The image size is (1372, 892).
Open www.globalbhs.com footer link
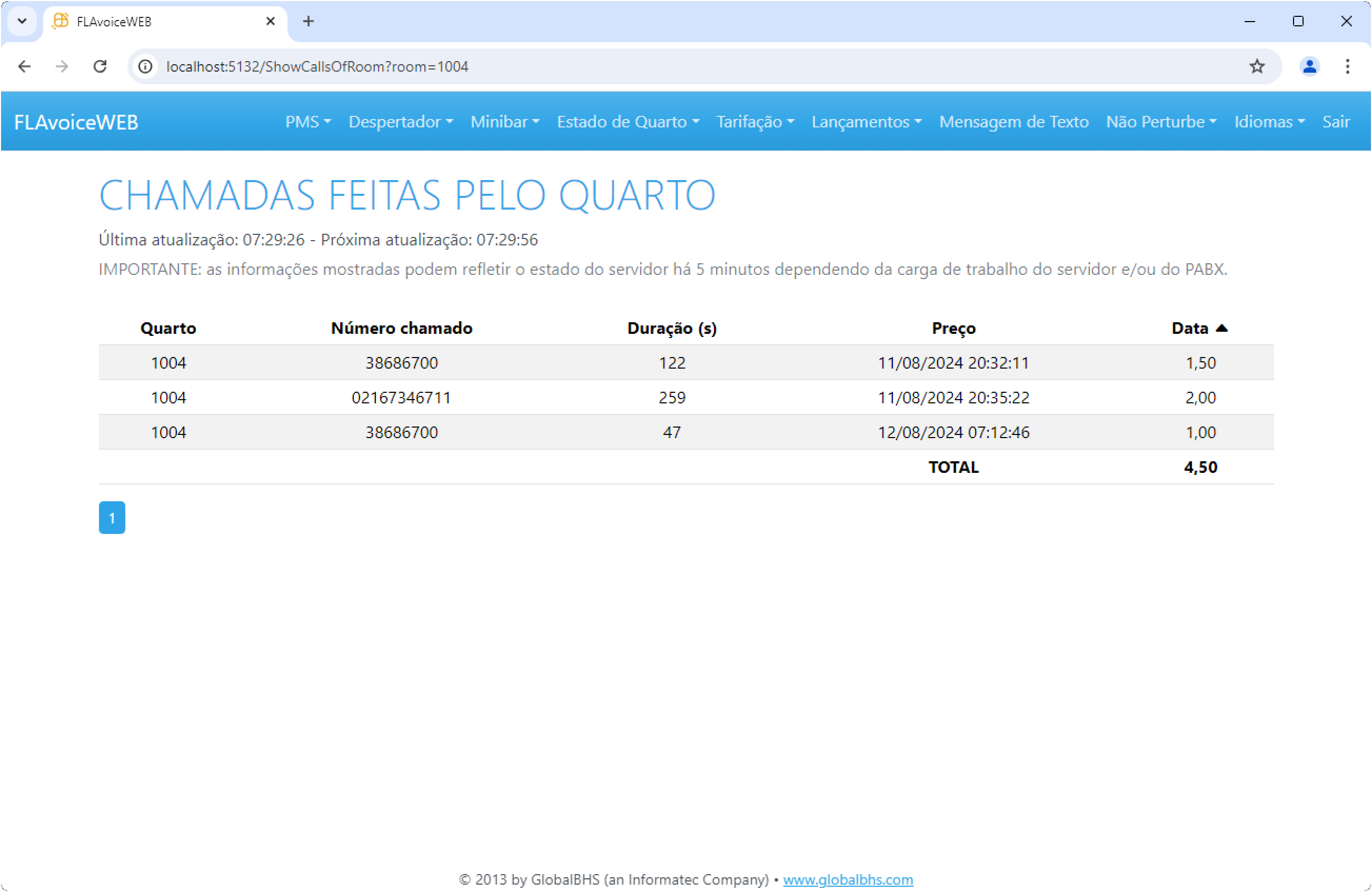pos(848,879)
